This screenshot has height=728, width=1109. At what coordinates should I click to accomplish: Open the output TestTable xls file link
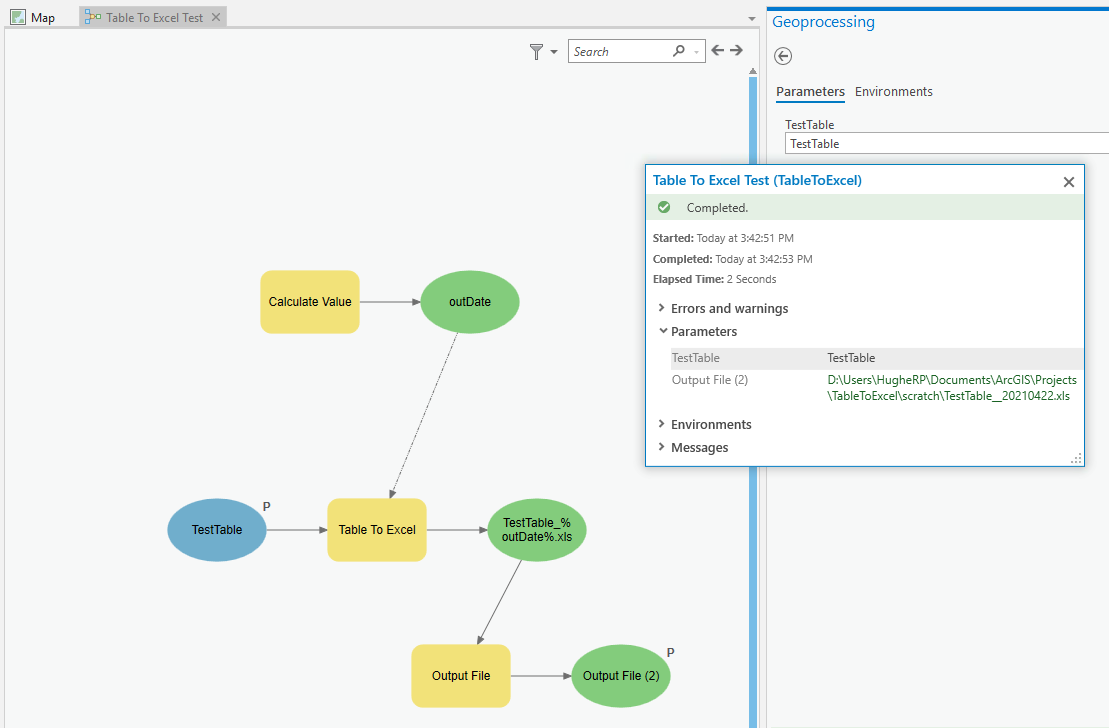pos(951,388)
